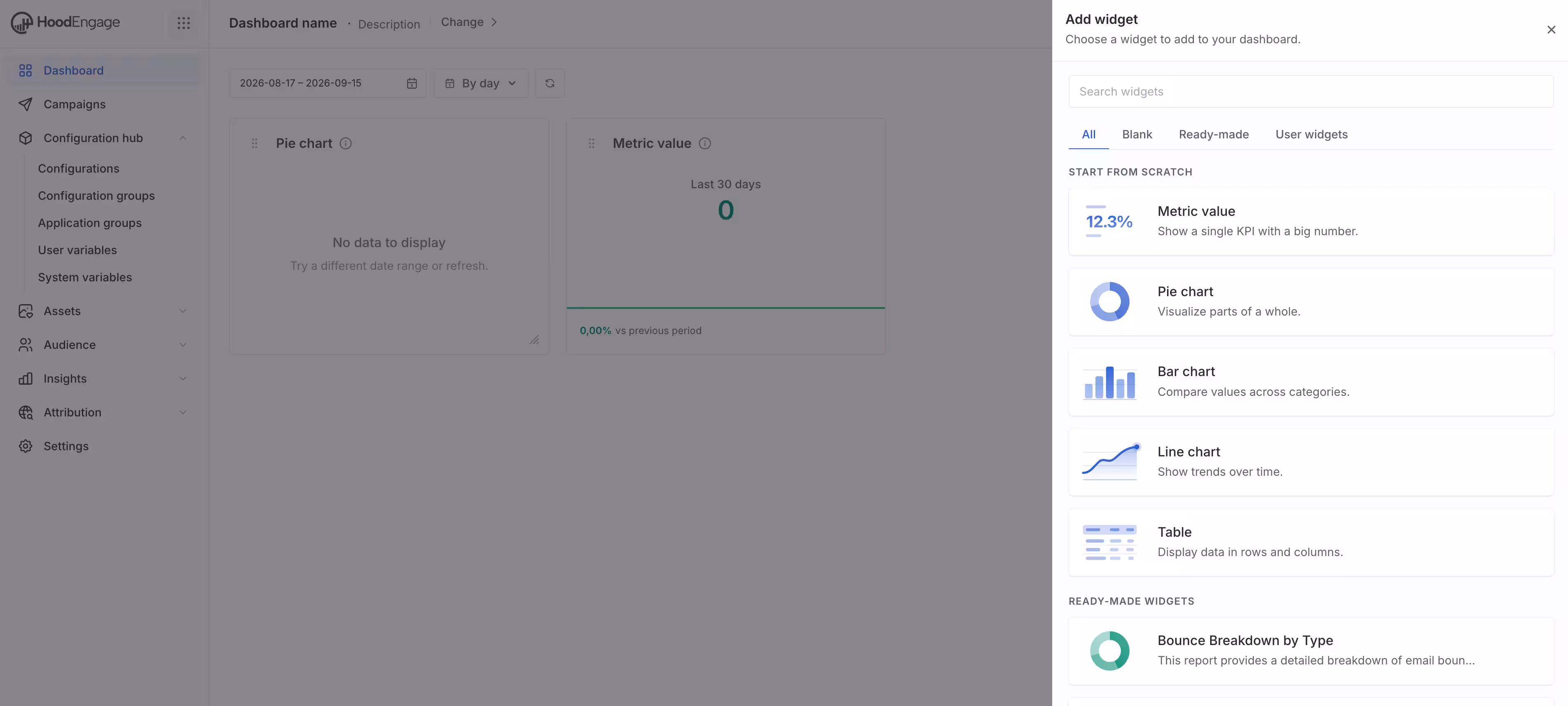Click the HoodEngage logo
The height and width of the screenshot is (706, 1568).
[65, 23]
